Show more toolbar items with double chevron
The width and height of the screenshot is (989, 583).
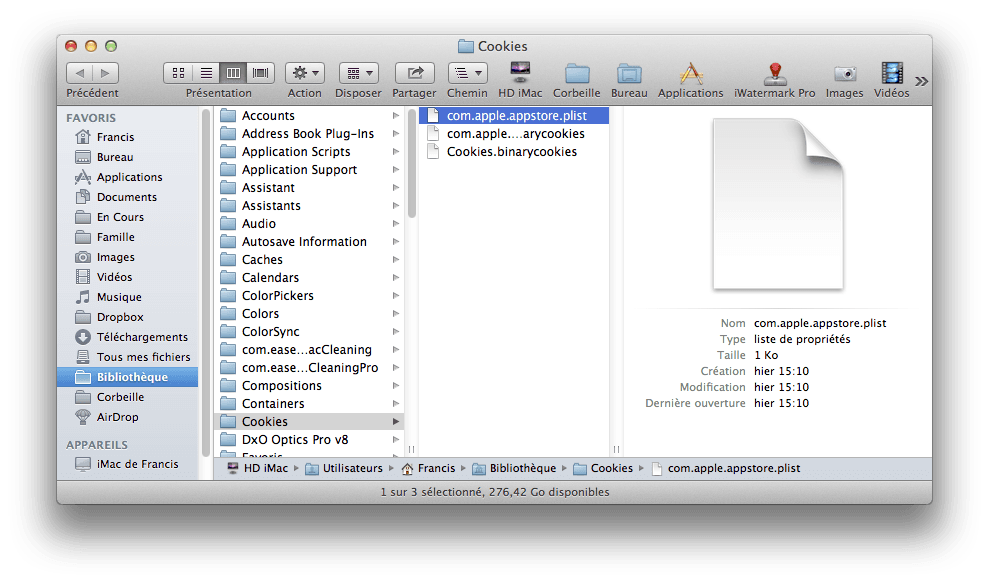pos(922,81)
